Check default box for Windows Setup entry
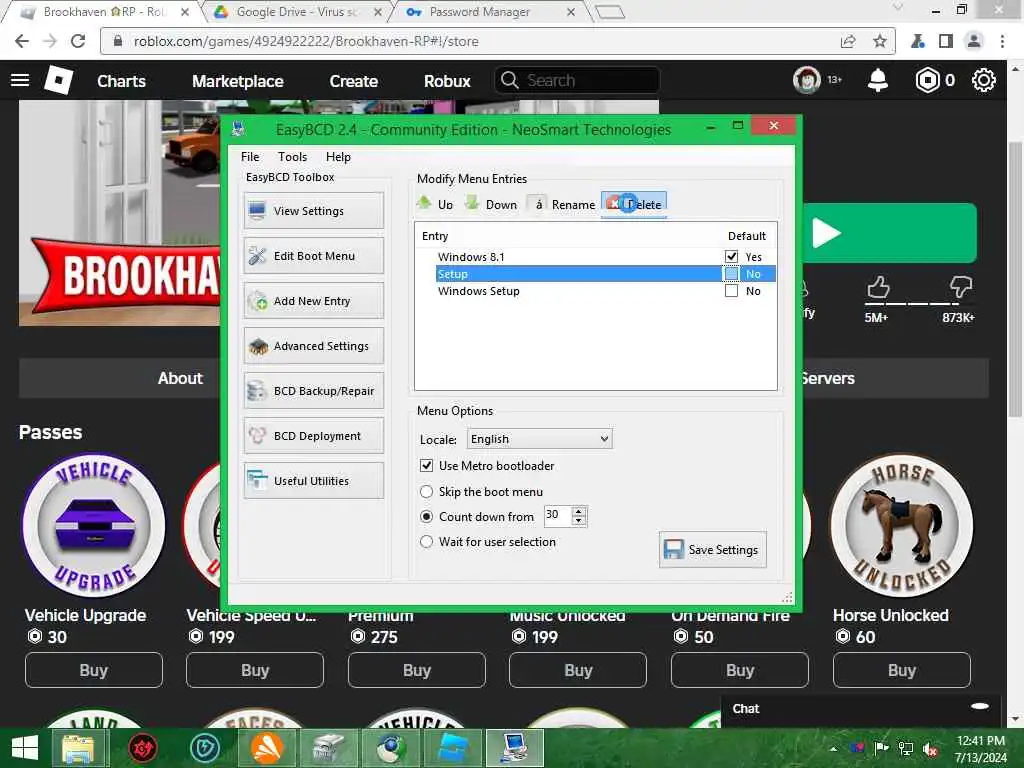 (731, 291)
